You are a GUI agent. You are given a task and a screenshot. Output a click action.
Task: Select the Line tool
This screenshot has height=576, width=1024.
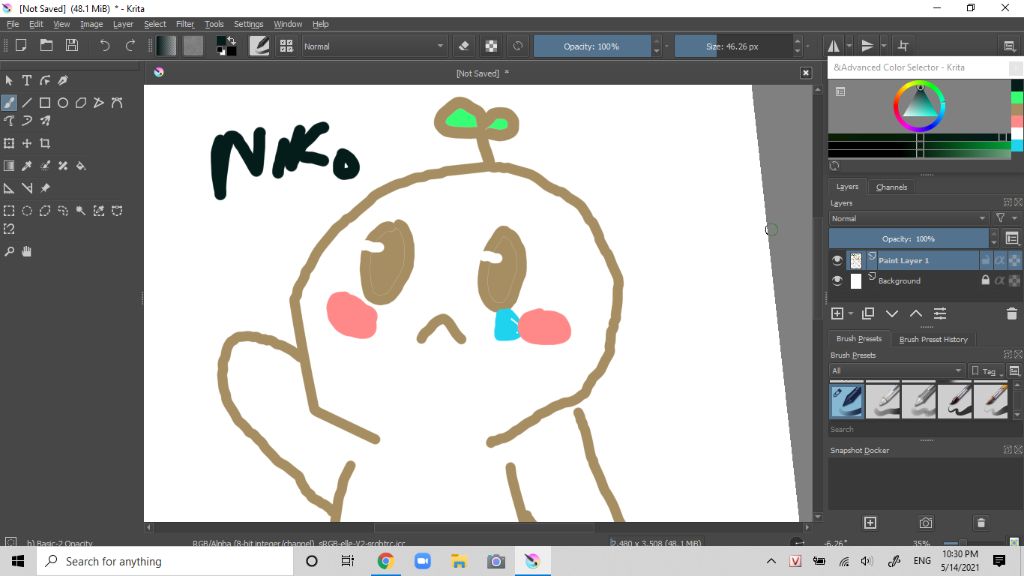coord(27,103)
